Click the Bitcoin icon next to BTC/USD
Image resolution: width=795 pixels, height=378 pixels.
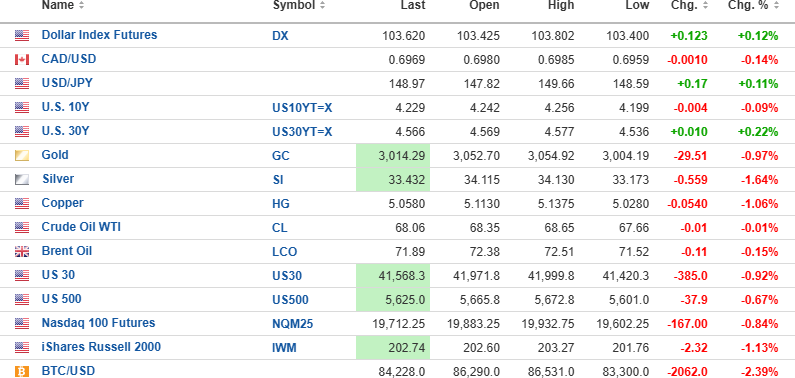(x=22, y=371)
